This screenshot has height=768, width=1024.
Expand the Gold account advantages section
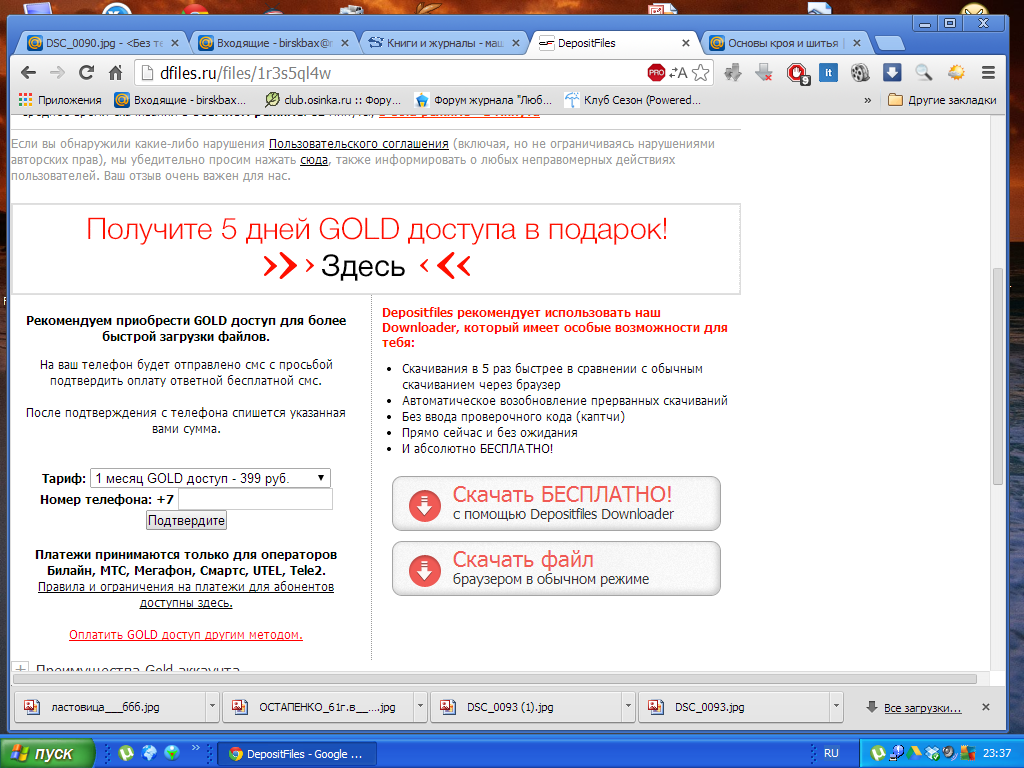click(x=21, y=669)
